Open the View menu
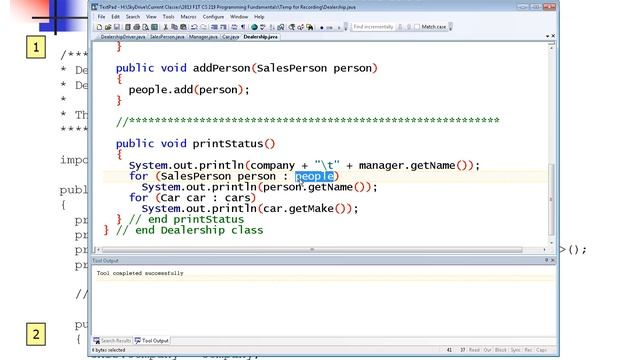The height and width of the screenshot is (360, 640). click(151, 17)
